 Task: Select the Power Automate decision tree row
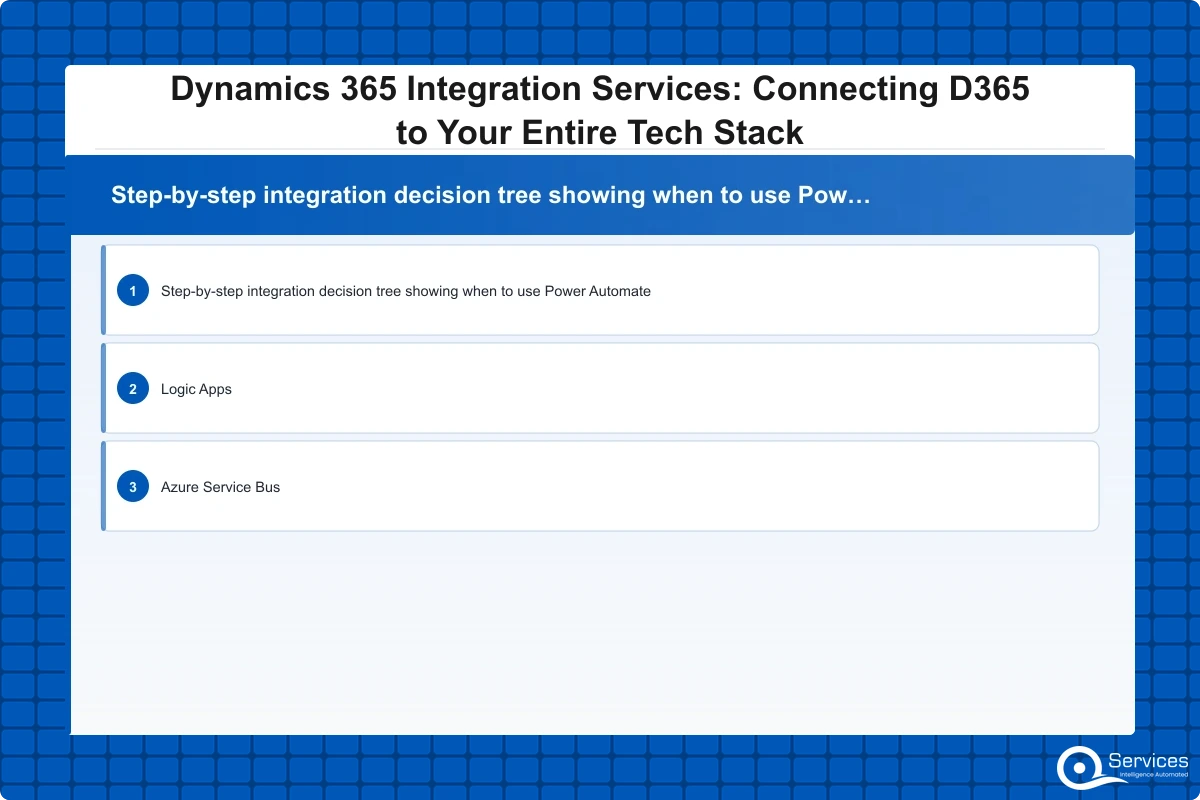[x=600, y=291]
